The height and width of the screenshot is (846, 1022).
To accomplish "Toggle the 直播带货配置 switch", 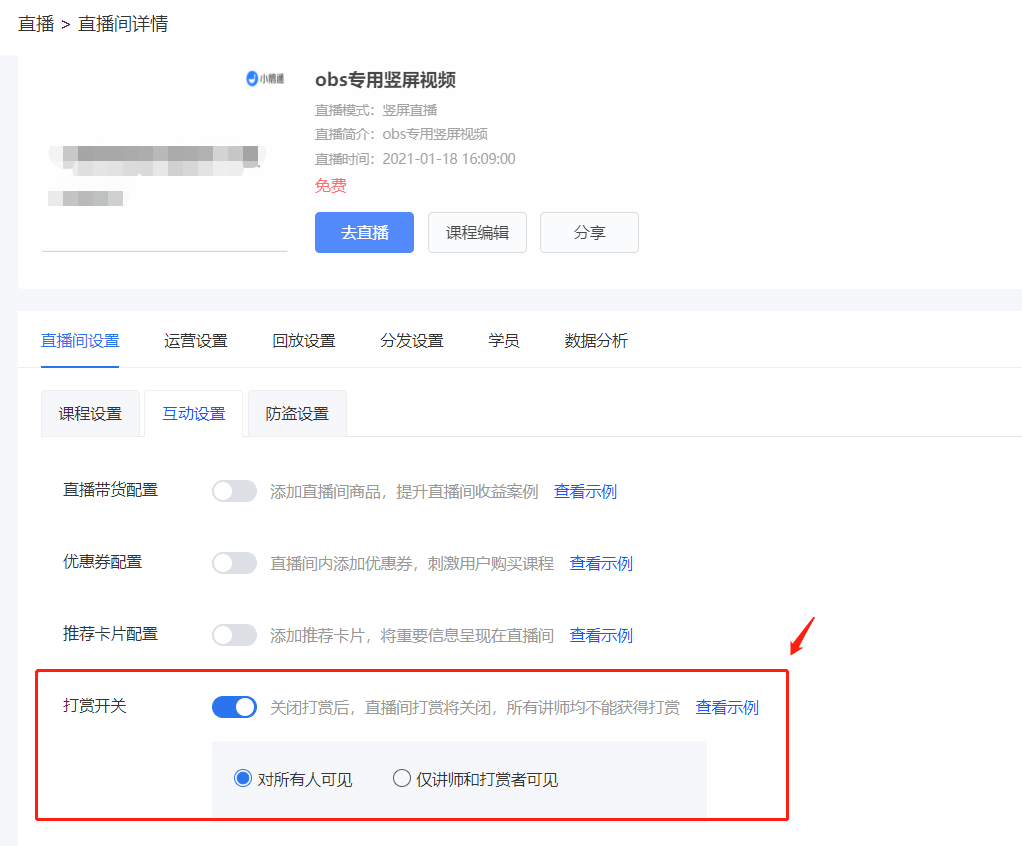I will coord(235,491).
